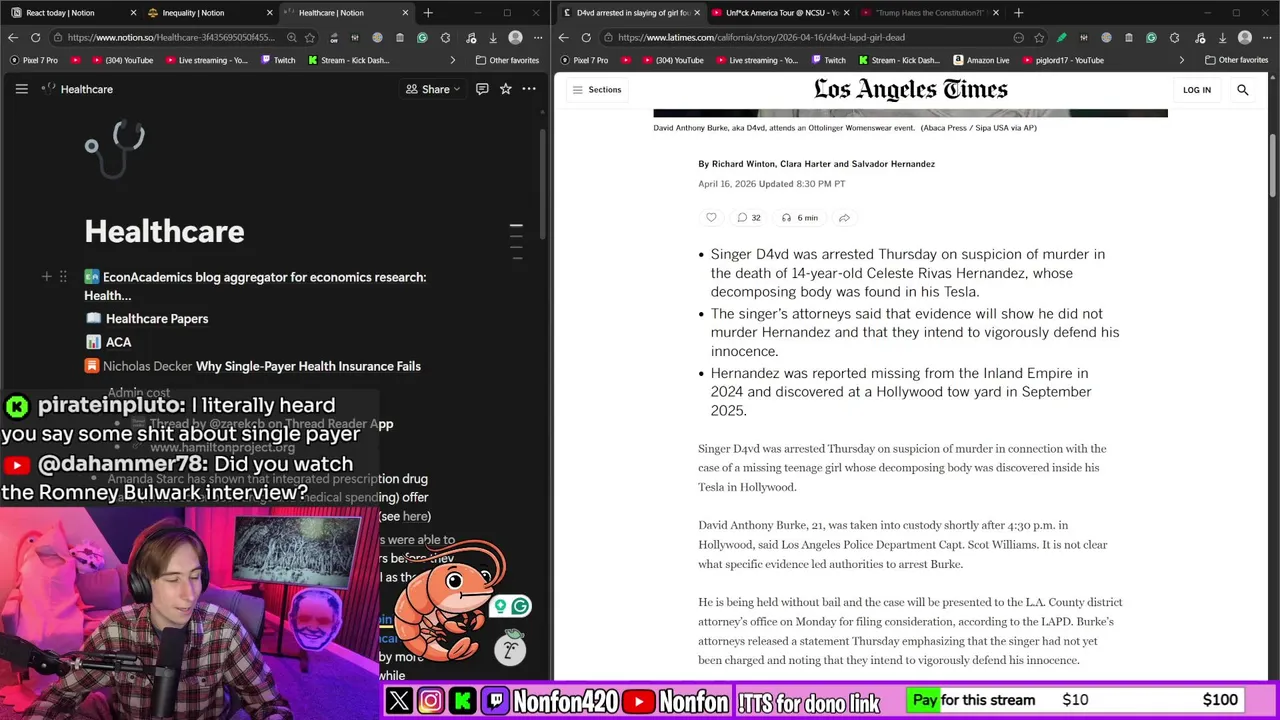1280x720 pixels.
Task: Open LA Times search magnifier
Action: [1243, 90]
